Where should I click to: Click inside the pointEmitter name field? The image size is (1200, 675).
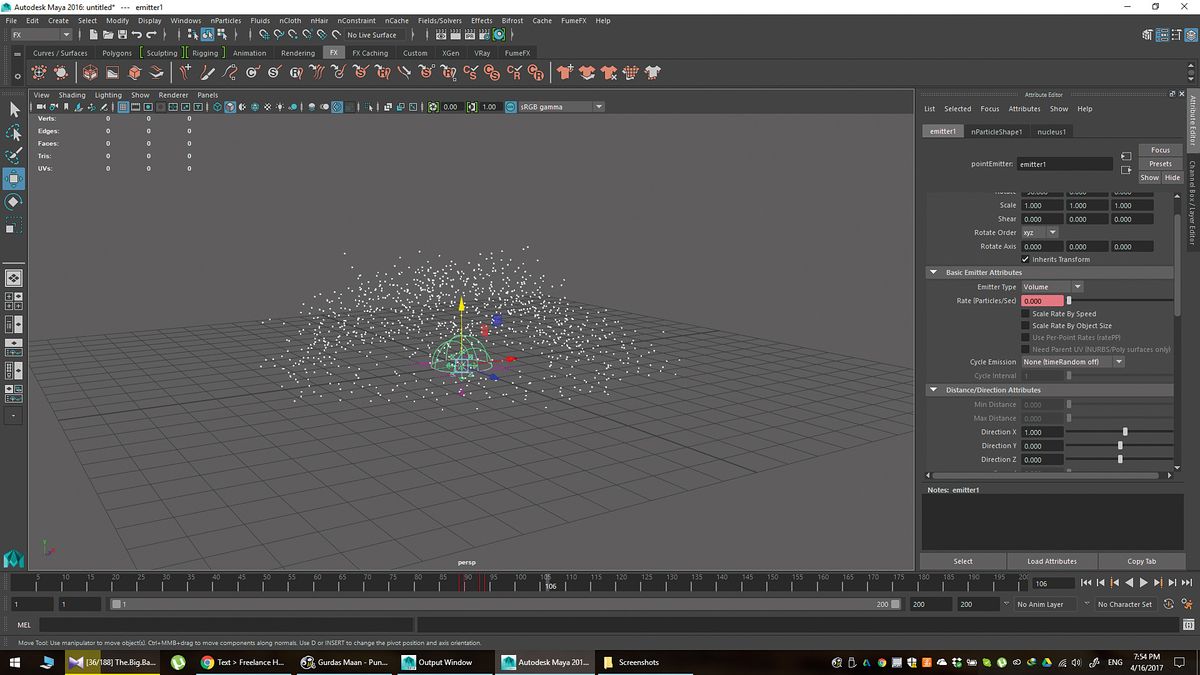1063,163
